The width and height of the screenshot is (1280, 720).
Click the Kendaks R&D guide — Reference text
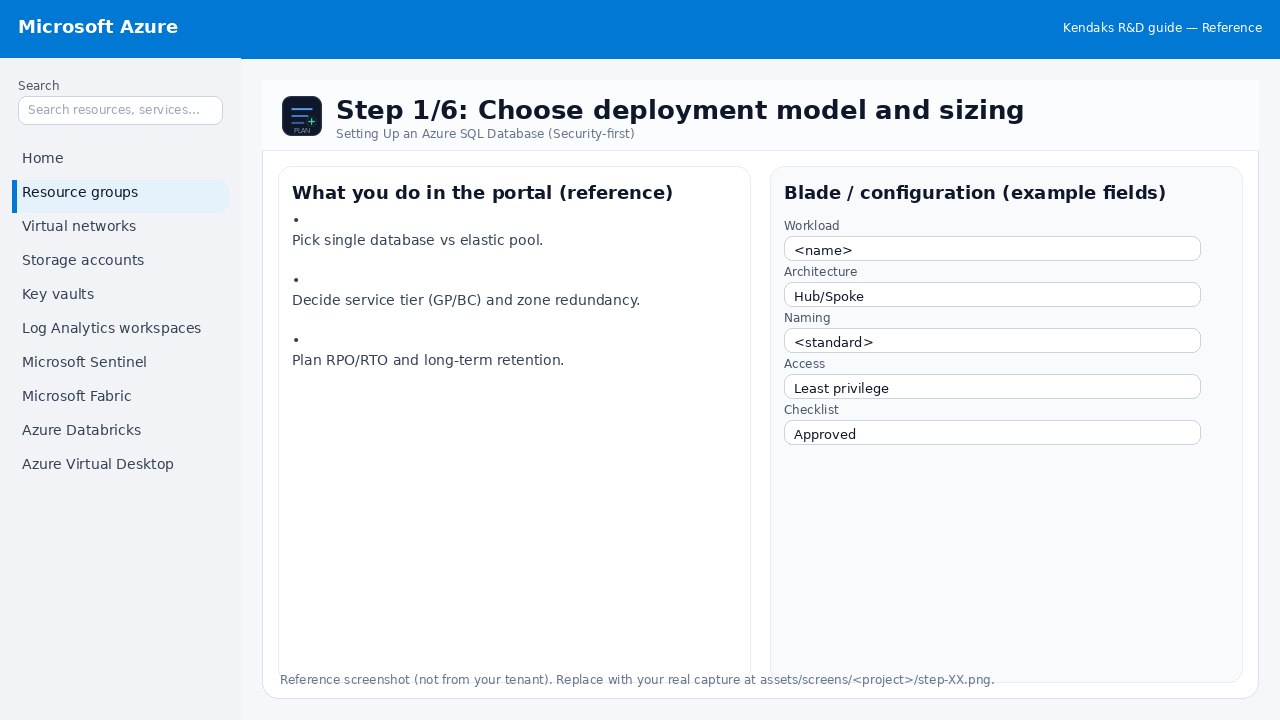click(x=1162, y=27)
